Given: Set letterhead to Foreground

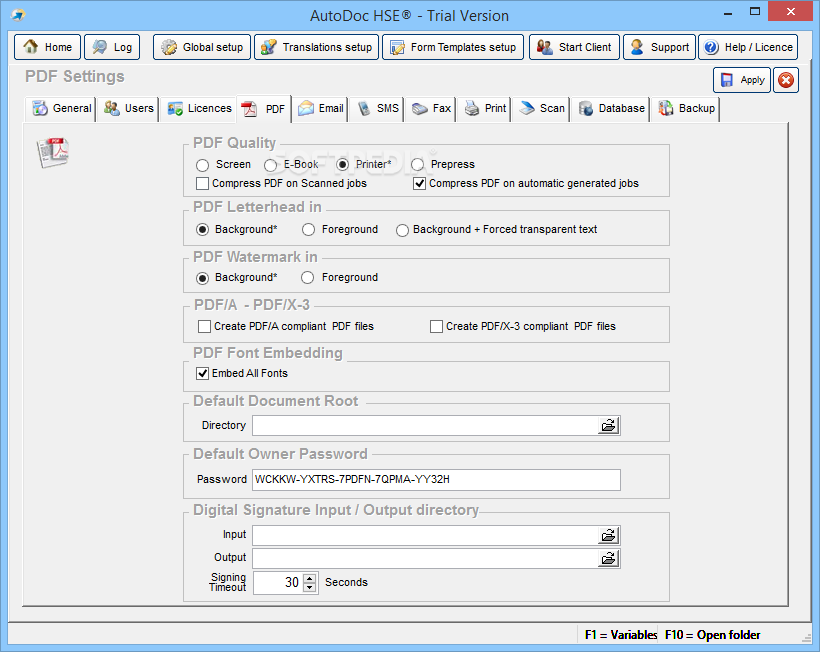Looking at the screenshot, I should tap(309, 230).
